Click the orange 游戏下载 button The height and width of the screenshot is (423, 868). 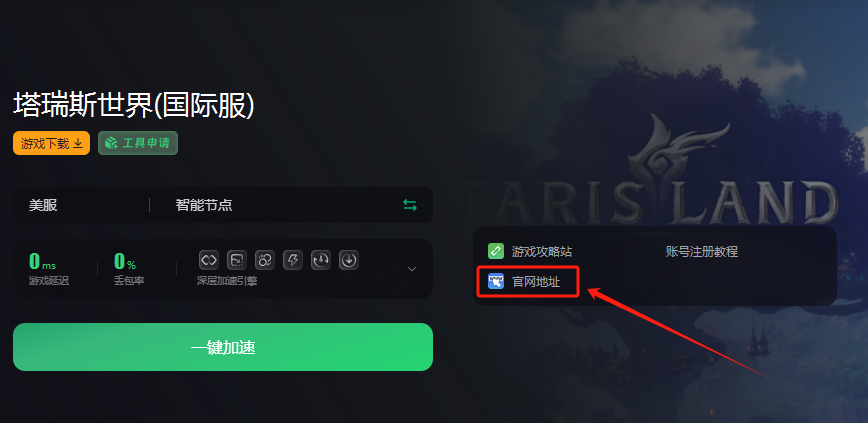click(x=51, y=143)
